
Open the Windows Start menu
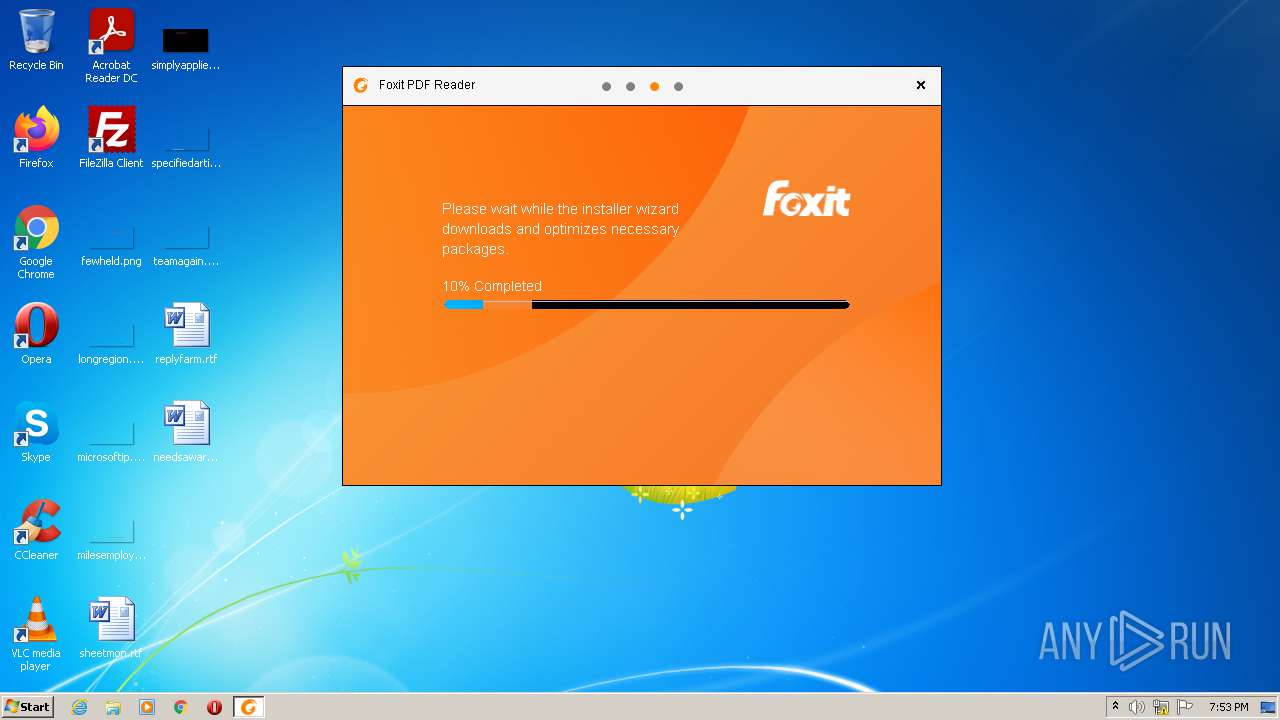coord(27,707)
